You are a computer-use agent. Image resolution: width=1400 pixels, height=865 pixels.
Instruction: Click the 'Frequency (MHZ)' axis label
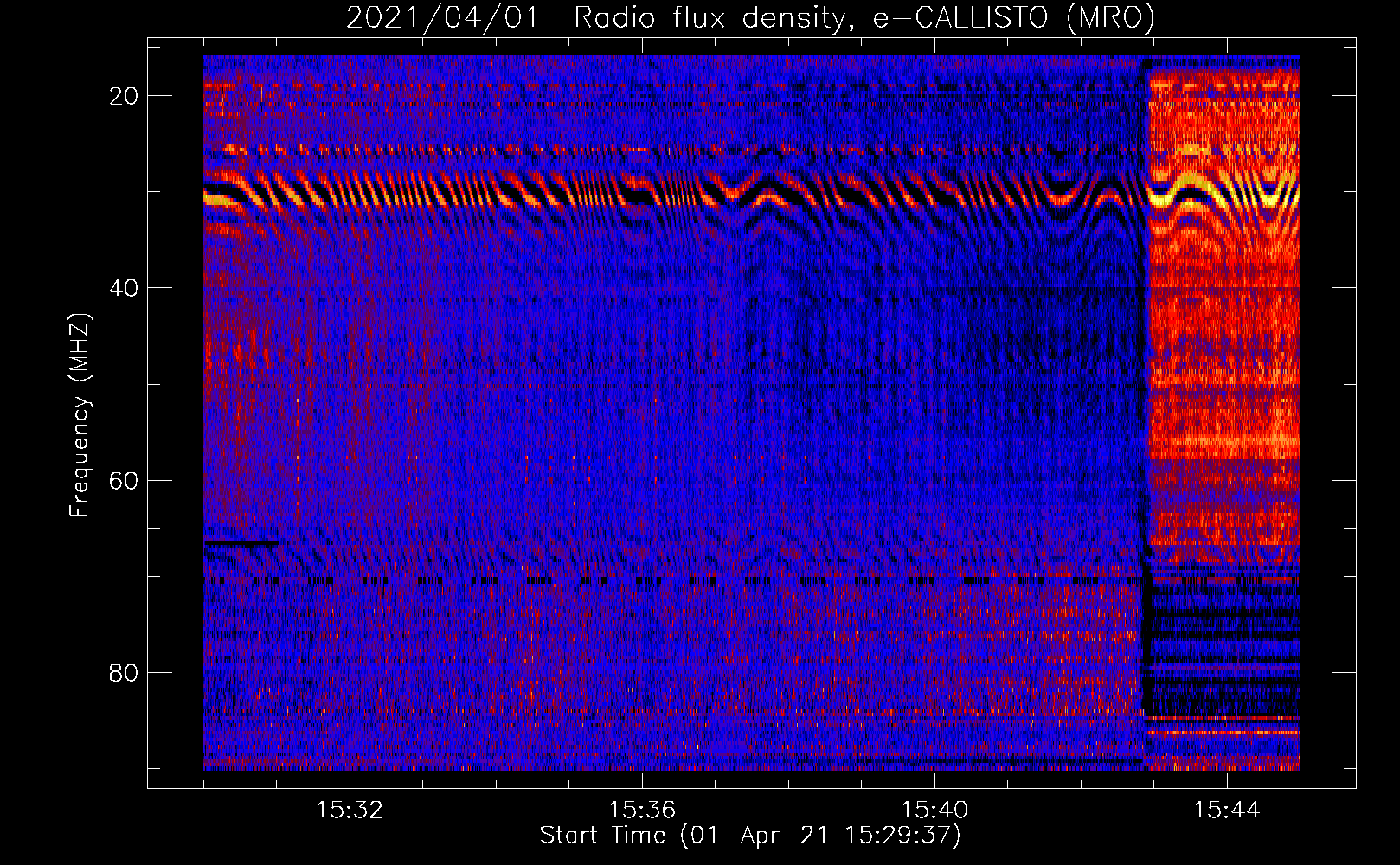click(80, 414)
